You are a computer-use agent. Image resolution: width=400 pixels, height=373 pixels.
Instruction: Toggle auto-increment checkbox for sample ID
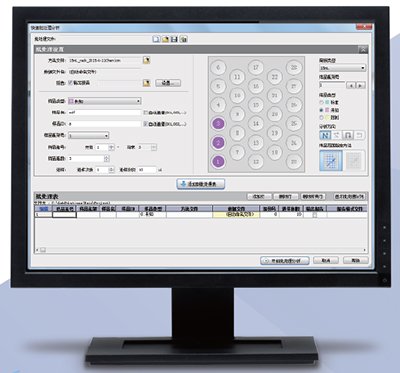click(145, 124)
